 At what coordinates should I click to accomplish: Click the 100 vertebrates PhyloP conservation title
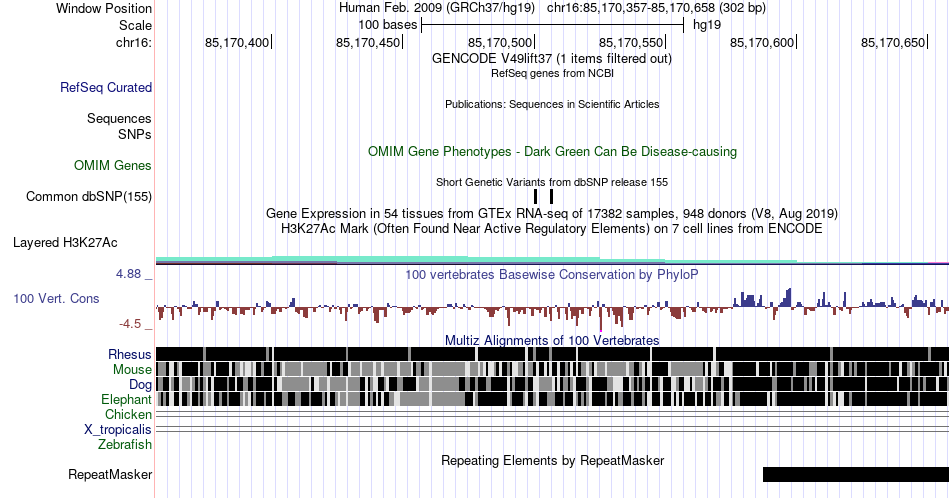coord(552,274)
